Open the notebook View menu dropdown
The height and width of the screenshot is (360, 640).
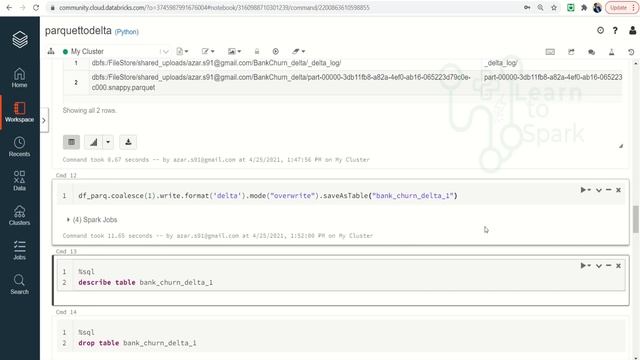(234, 51)
